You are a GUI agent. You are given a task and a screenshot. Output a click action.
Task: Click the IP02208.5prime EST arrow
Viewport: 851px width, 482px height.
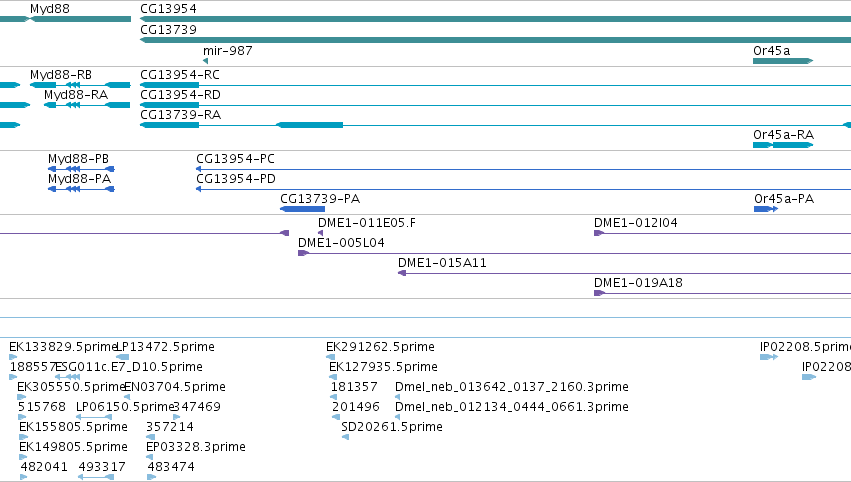769,357
